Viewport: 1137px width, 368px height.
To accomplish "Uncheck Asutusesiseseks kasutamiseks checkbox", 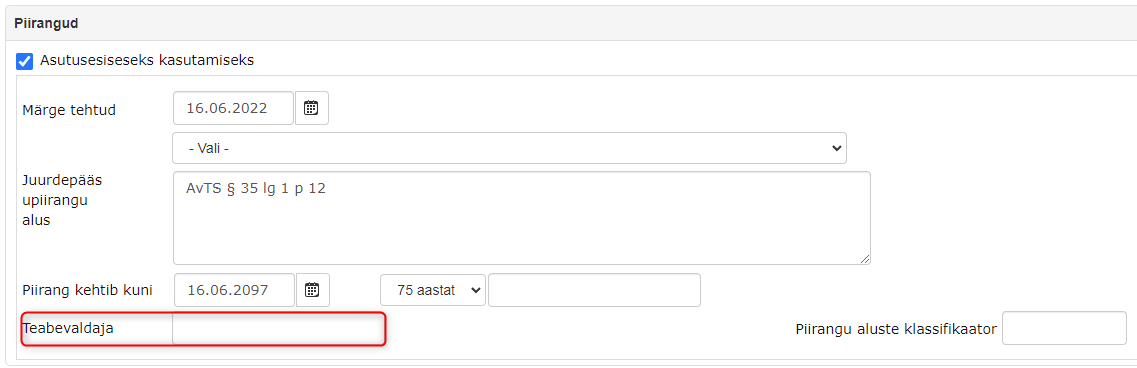I will 25,61.
